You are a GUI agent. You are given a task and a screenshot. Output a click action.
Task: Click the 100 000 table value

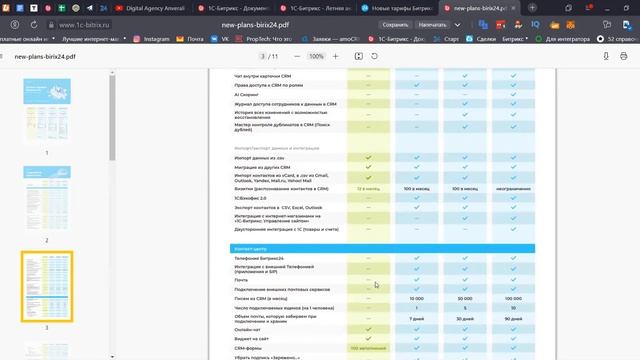(513, 298)
